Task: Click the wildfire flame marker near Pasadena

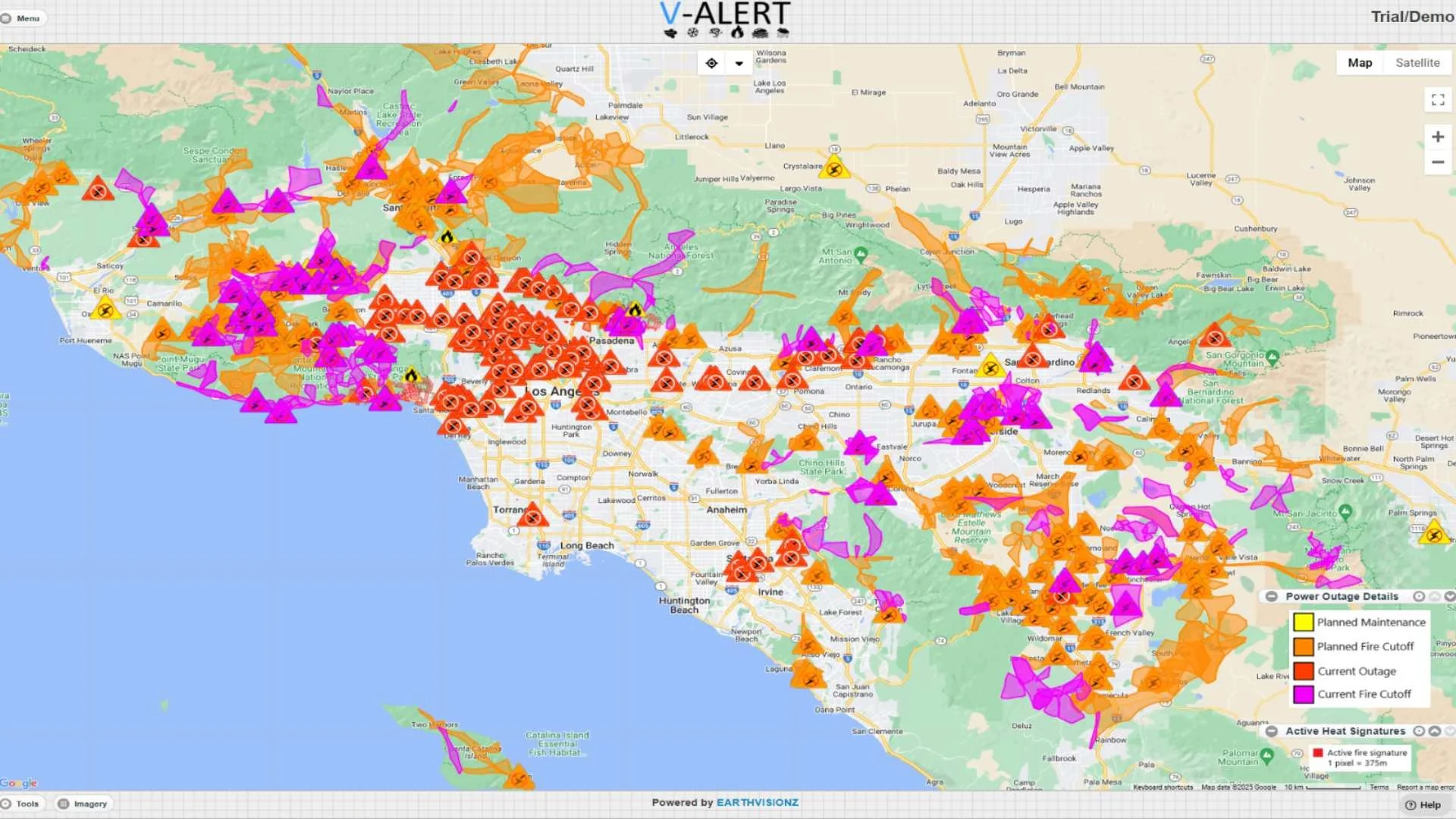Action: click(635, 309)
